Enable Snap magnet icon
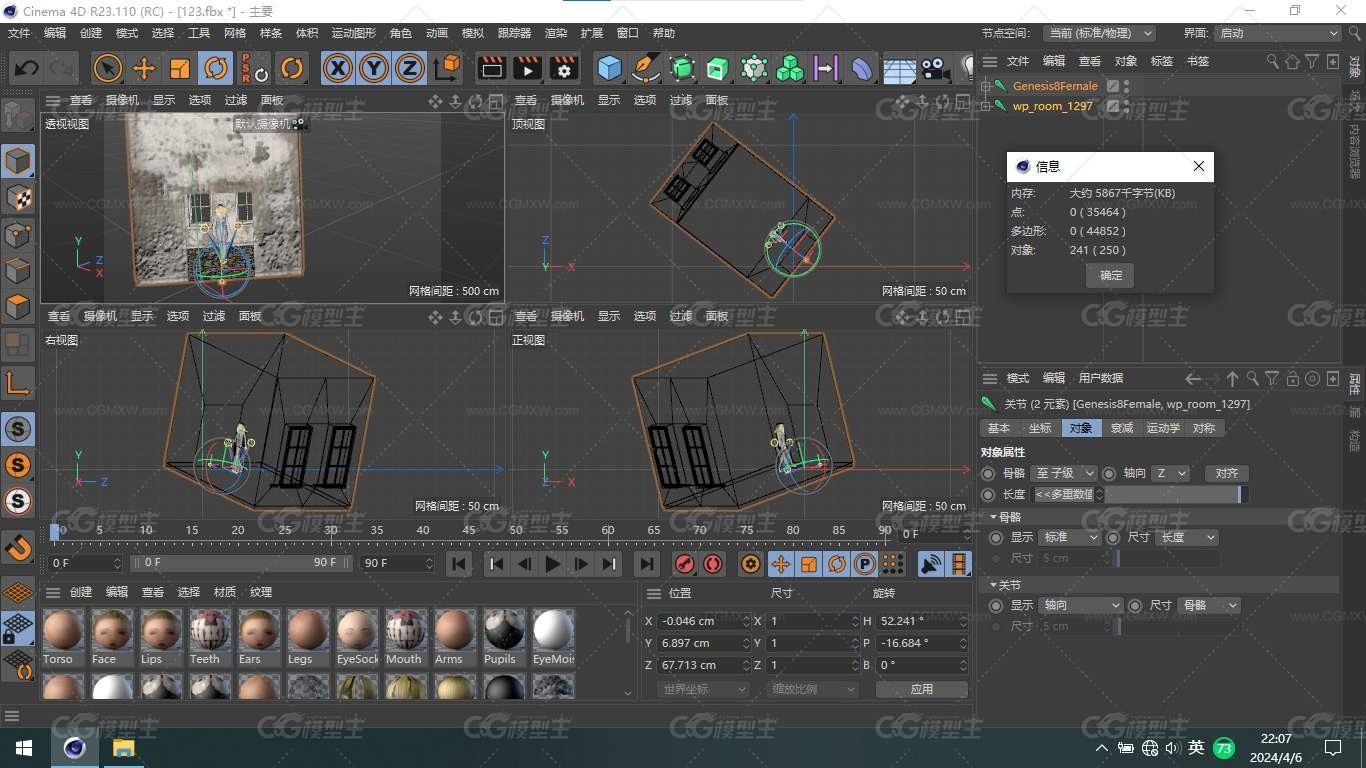Viewport: 1366px width, 768px height. pyautogui.click(x=18, y=546)
